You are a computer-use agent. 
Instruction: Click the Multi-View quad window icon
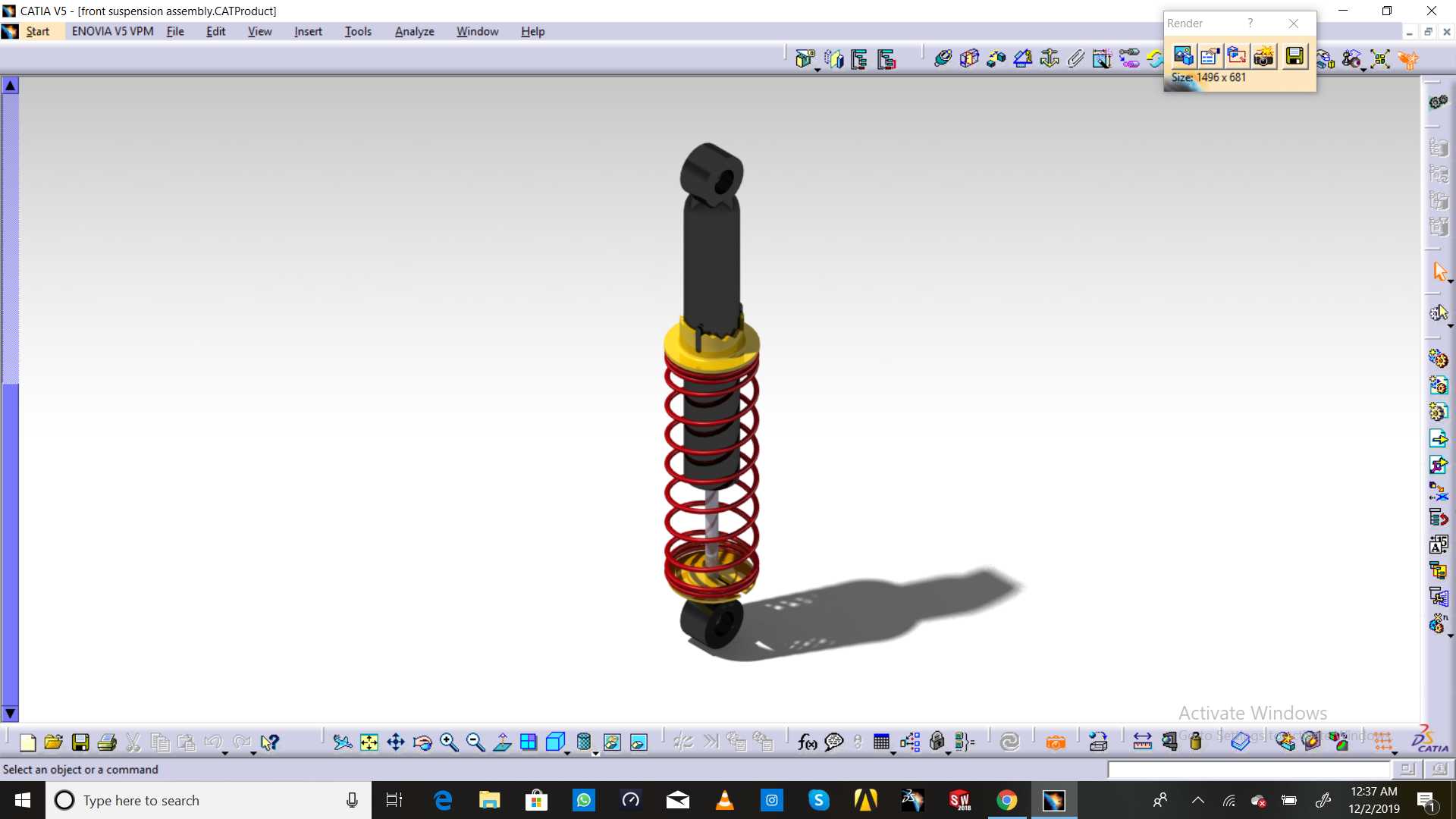[529, 742]
